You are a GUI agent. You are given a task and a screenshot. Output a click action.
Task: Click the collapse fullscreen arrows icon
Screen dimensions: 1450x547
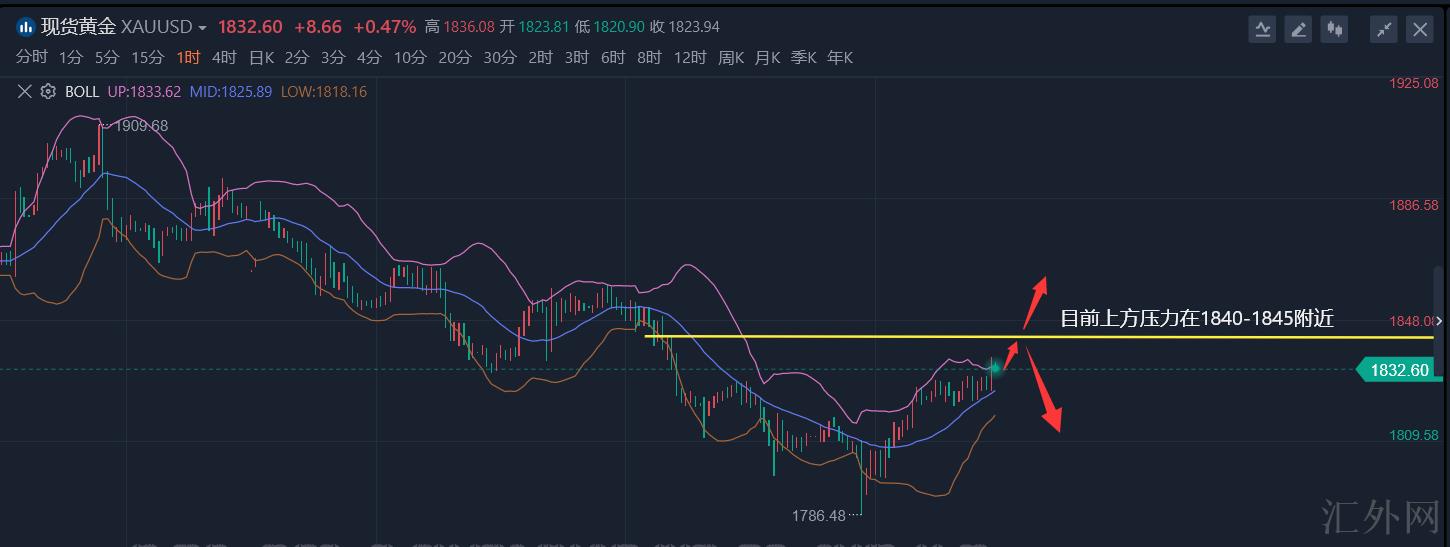point(1384,29)
